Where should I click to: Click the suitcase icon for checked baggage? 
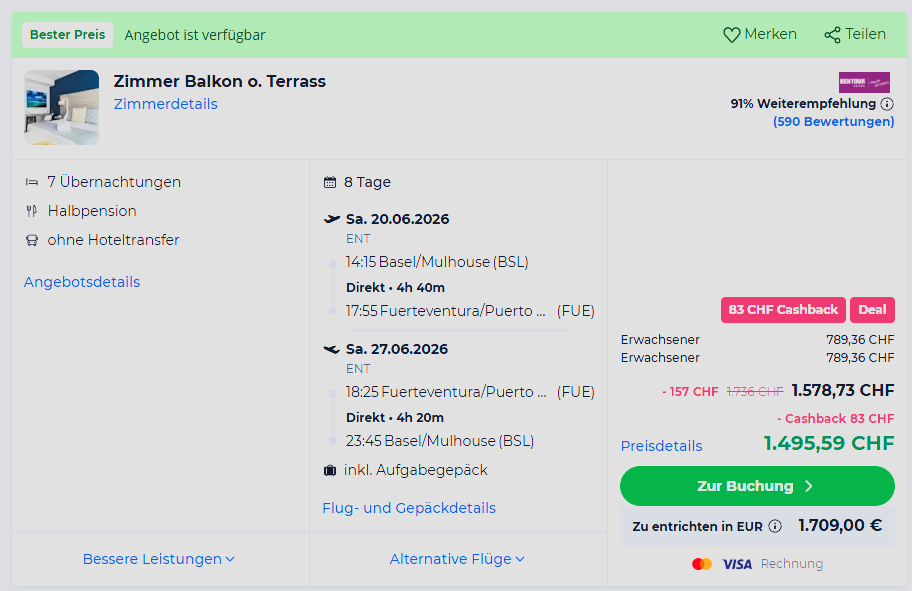pos(330,470)
